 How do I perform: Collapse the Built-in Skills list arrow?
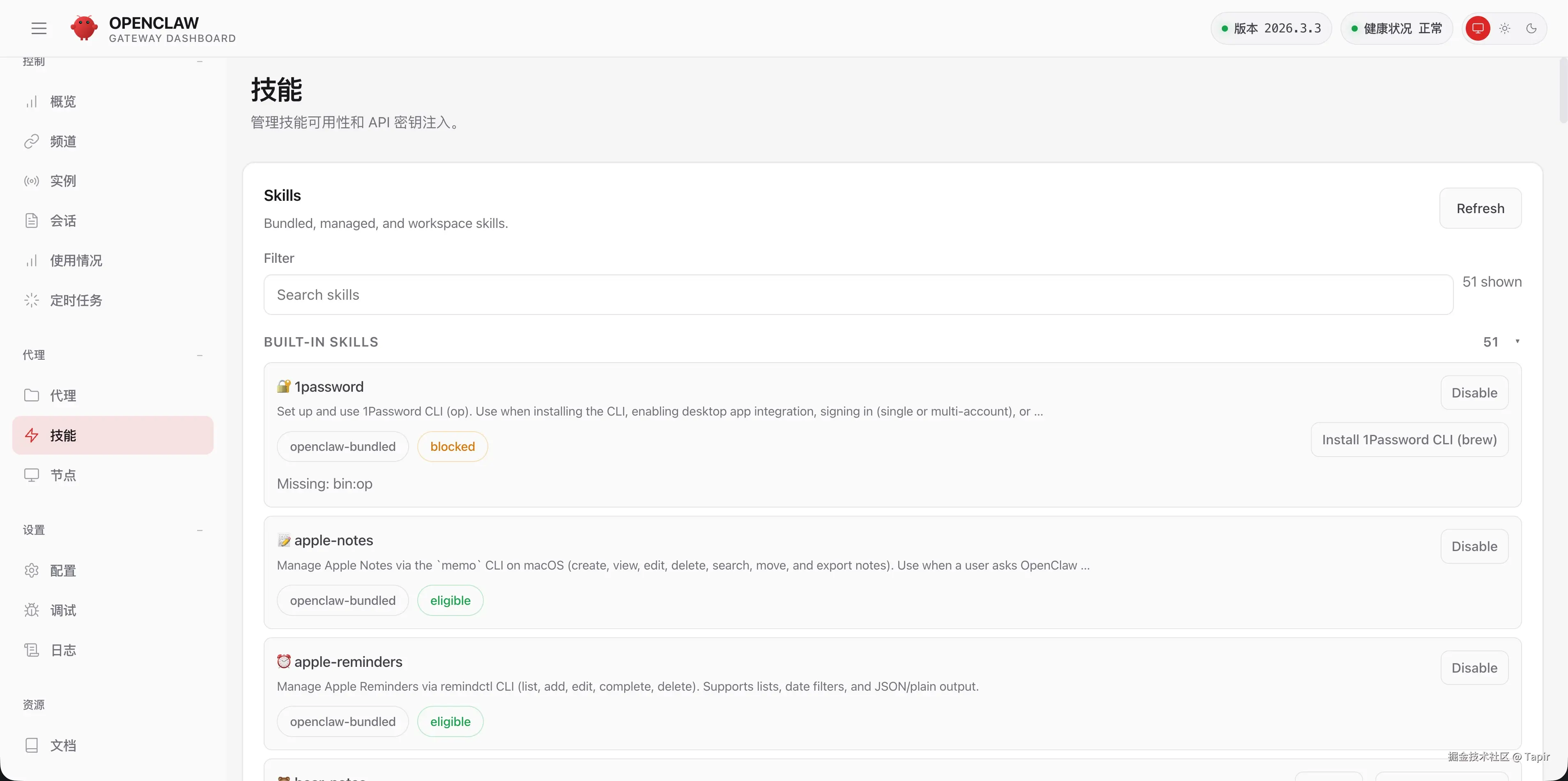point(1517,342)
